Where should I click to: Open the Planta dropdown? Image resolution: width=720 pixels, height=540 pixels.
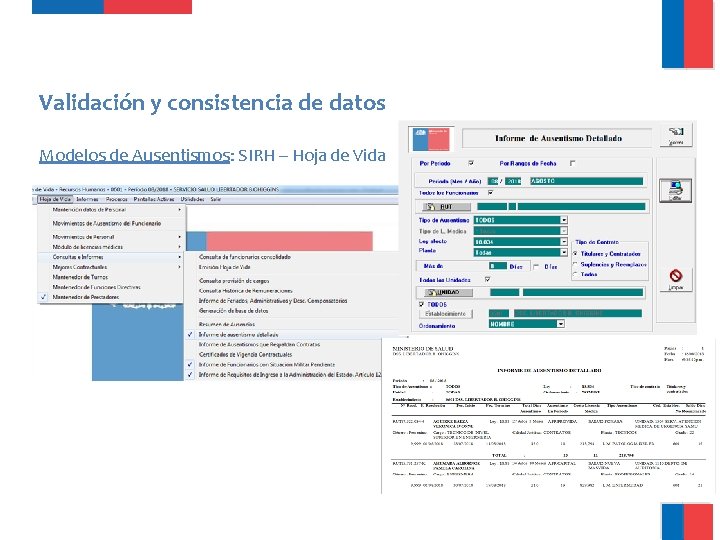pyautogui.click(x=564, y=252)
